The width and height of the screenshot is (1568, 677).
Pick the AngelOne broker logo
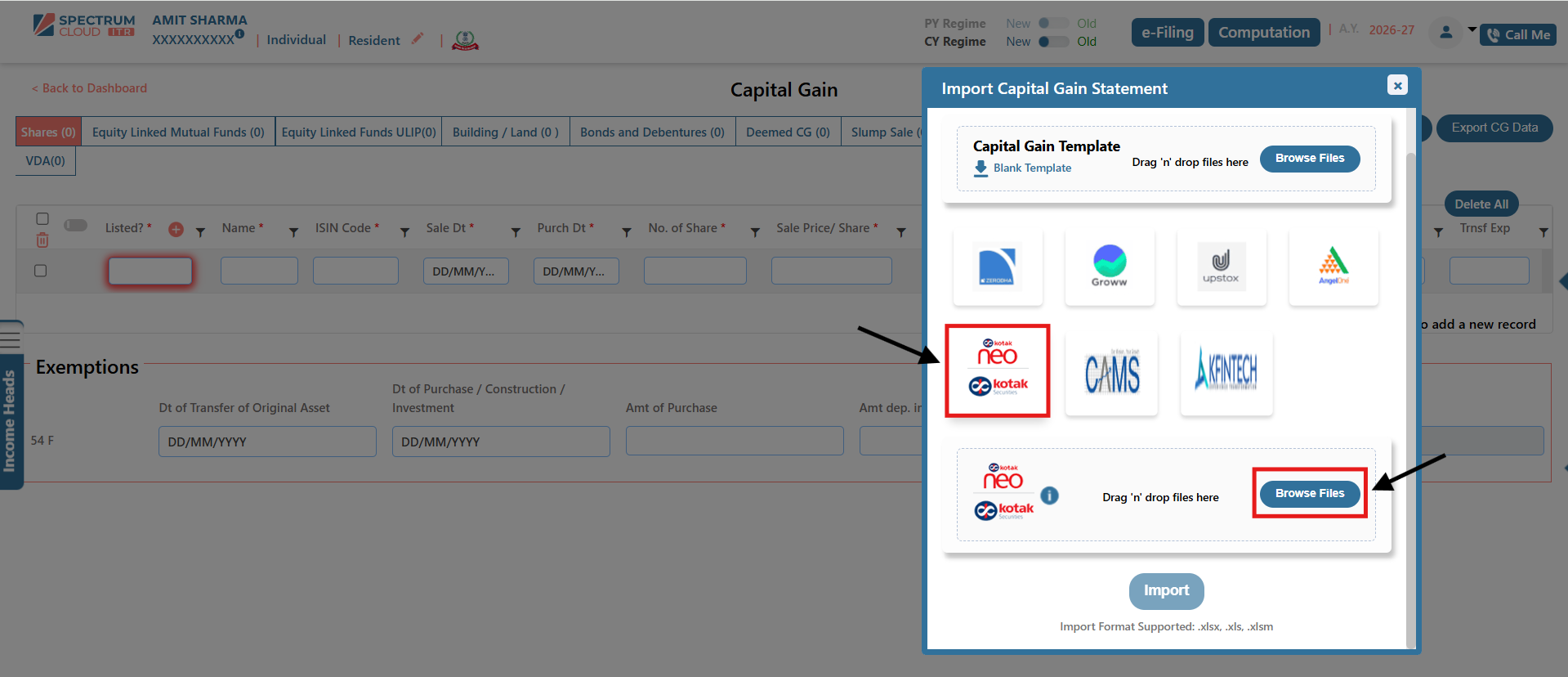click(1333, 267)
